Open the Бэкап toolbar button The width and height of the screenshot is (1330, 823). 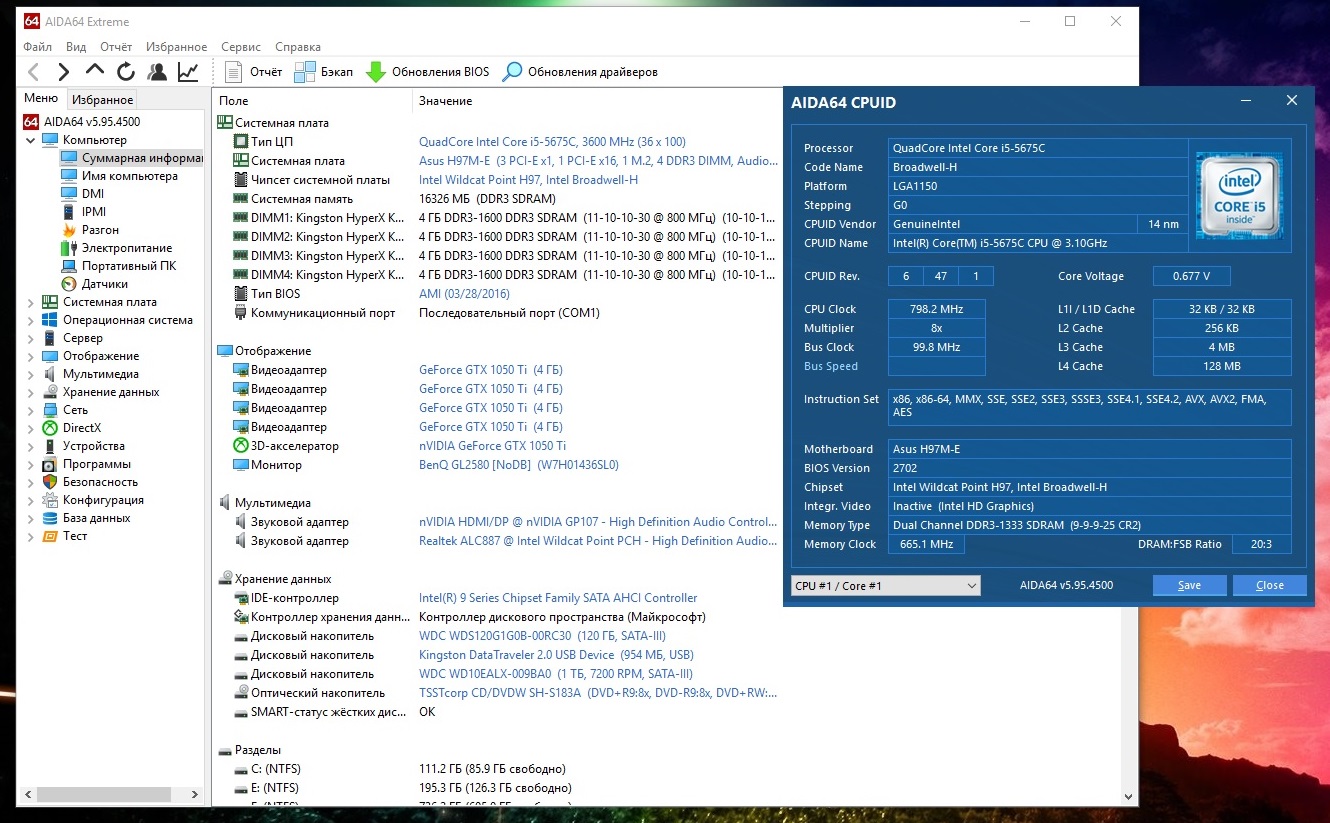pos(324,72)
